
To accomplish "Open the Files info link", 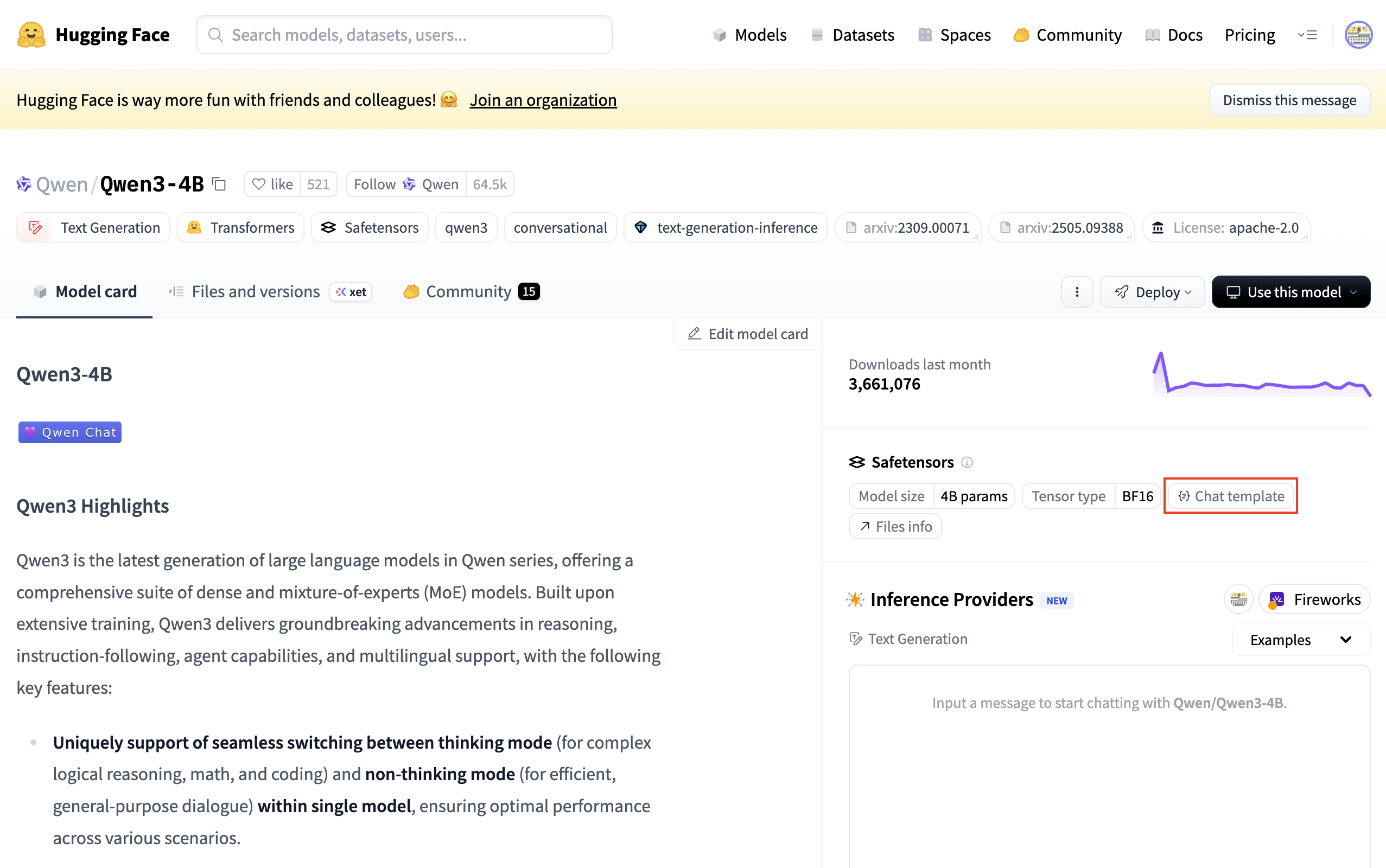I will 895,526.
